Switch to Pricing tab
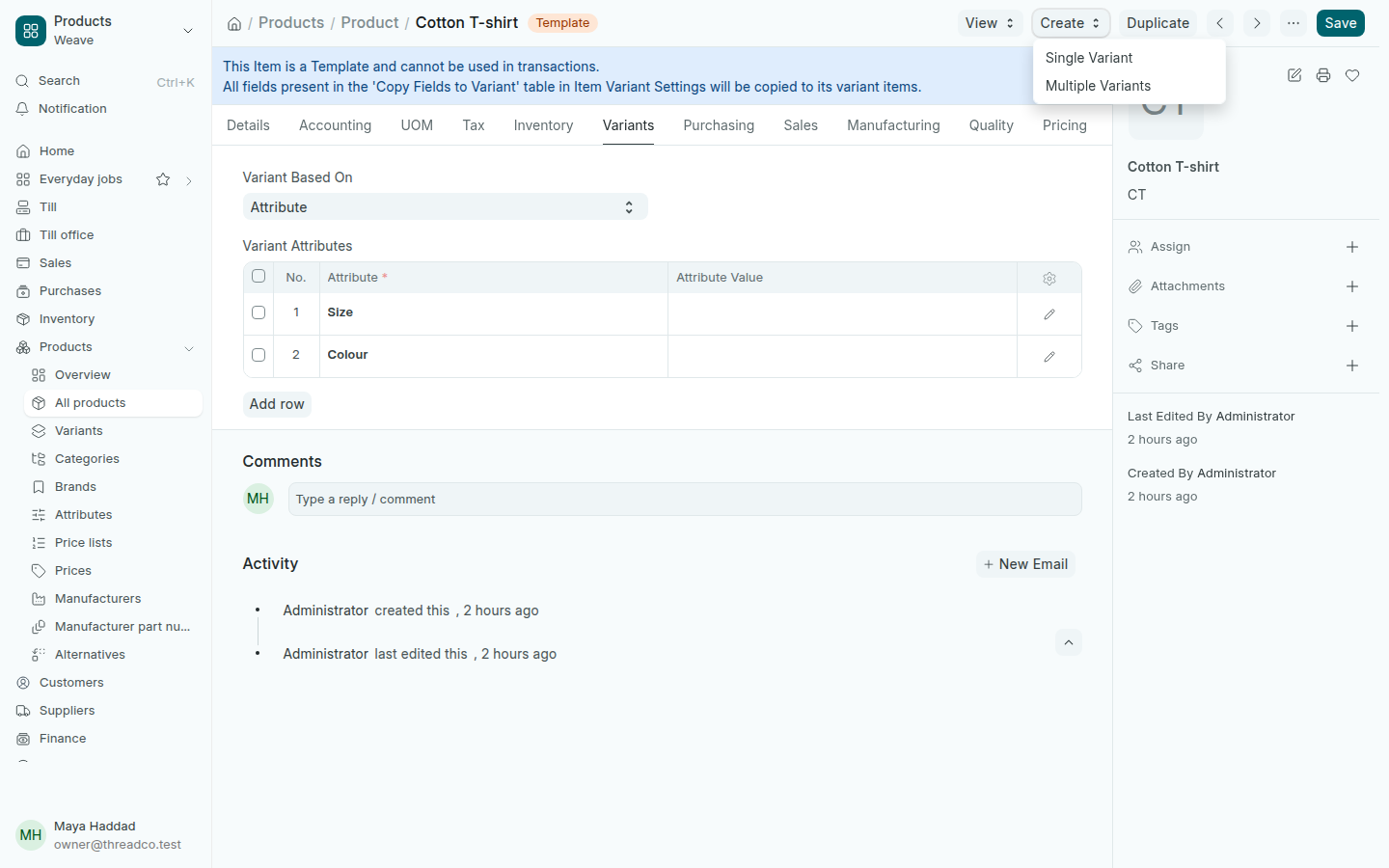This screenshot has width=1389, height=868. tap(1065, 125)
